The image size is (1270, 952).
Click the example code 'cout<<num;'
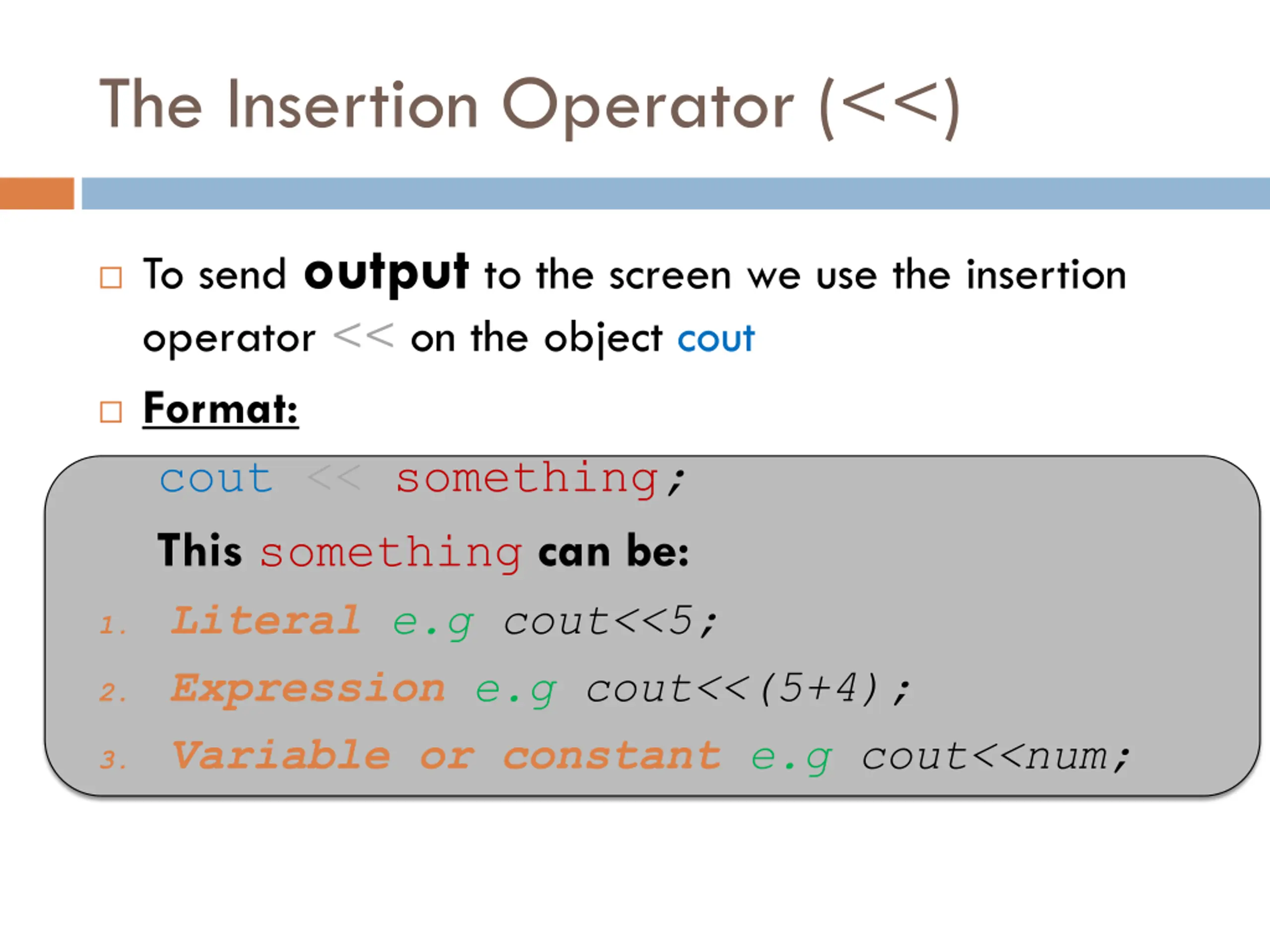[x=996, y=757]
